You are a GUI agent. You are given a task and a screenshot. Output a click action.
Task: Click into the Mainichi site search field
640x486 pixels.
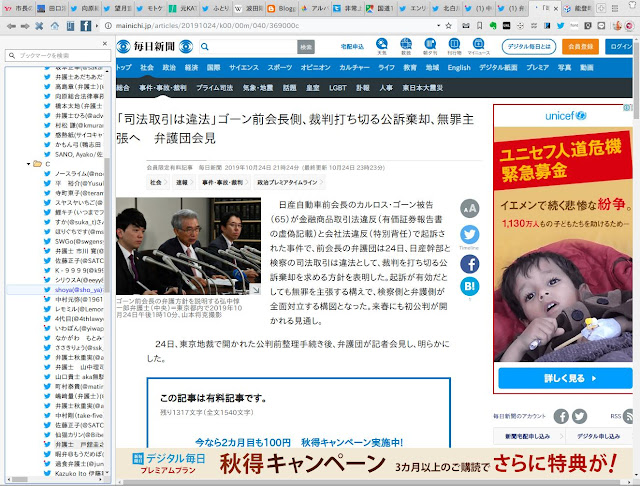(x=248, y=47)
